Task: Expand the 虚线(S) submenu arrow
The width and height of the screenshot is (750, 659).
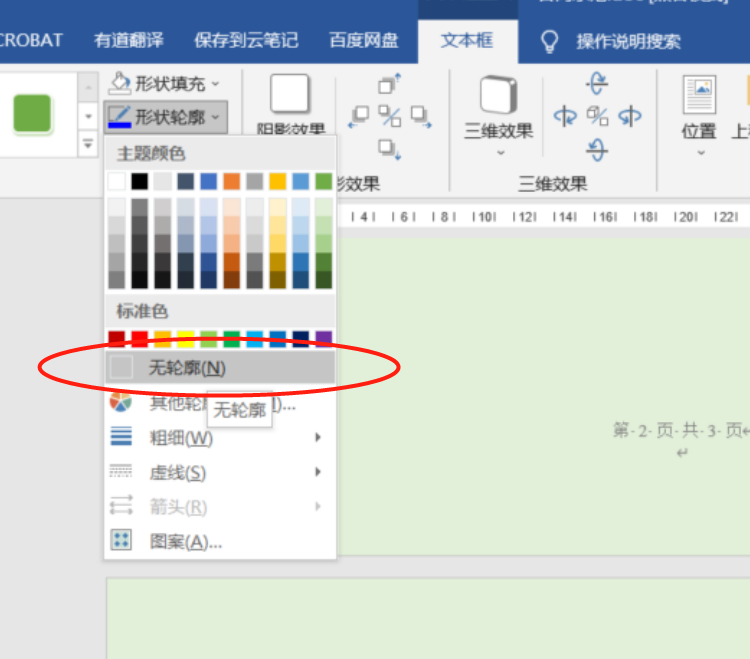Action: point(318,472)
